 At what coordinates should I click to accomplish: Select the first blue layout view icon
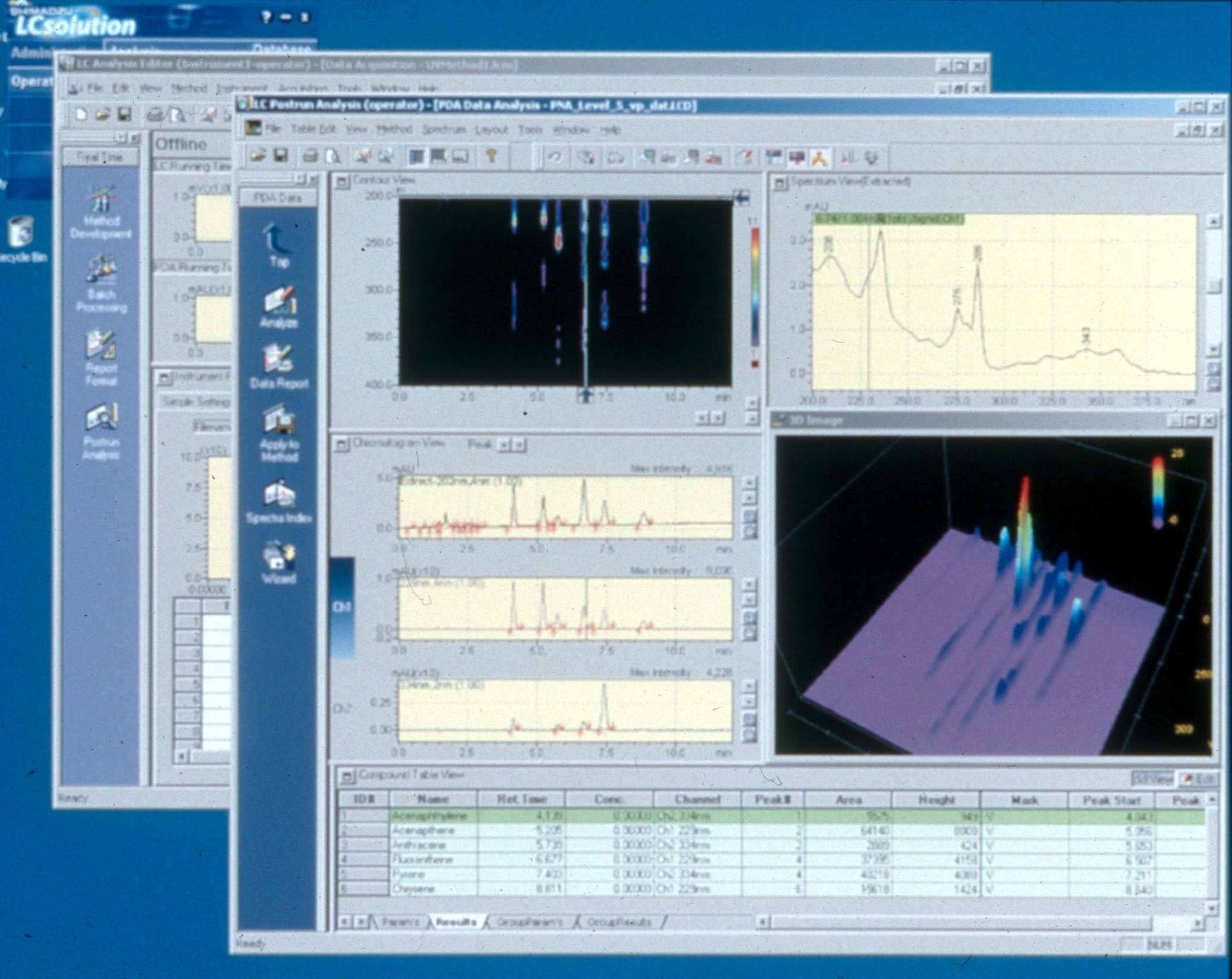417,156
